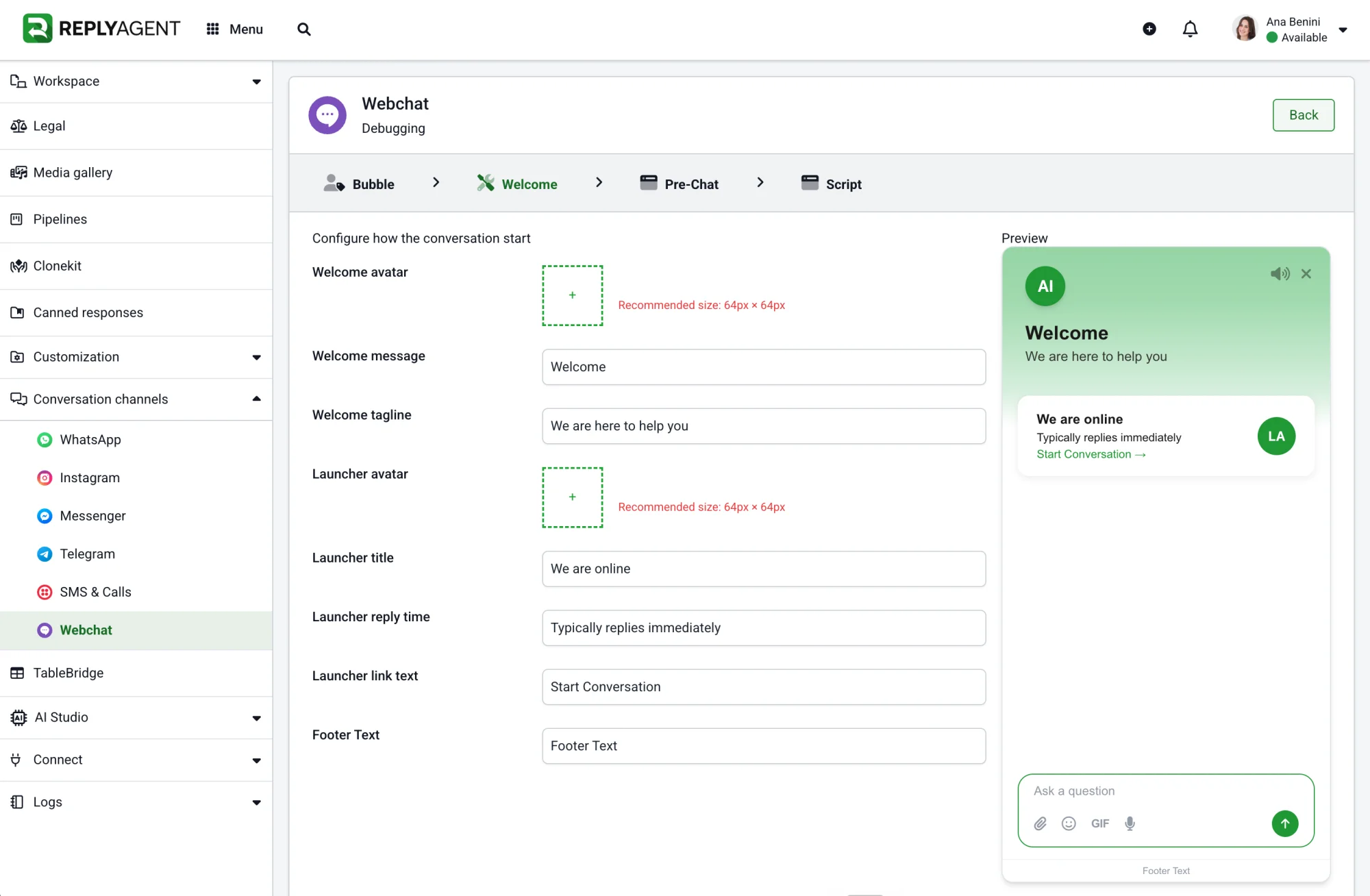Open the search magnifier
The width and height of the screenshot is (1370, 896).
pyautogui.click(x=304, y=29)
